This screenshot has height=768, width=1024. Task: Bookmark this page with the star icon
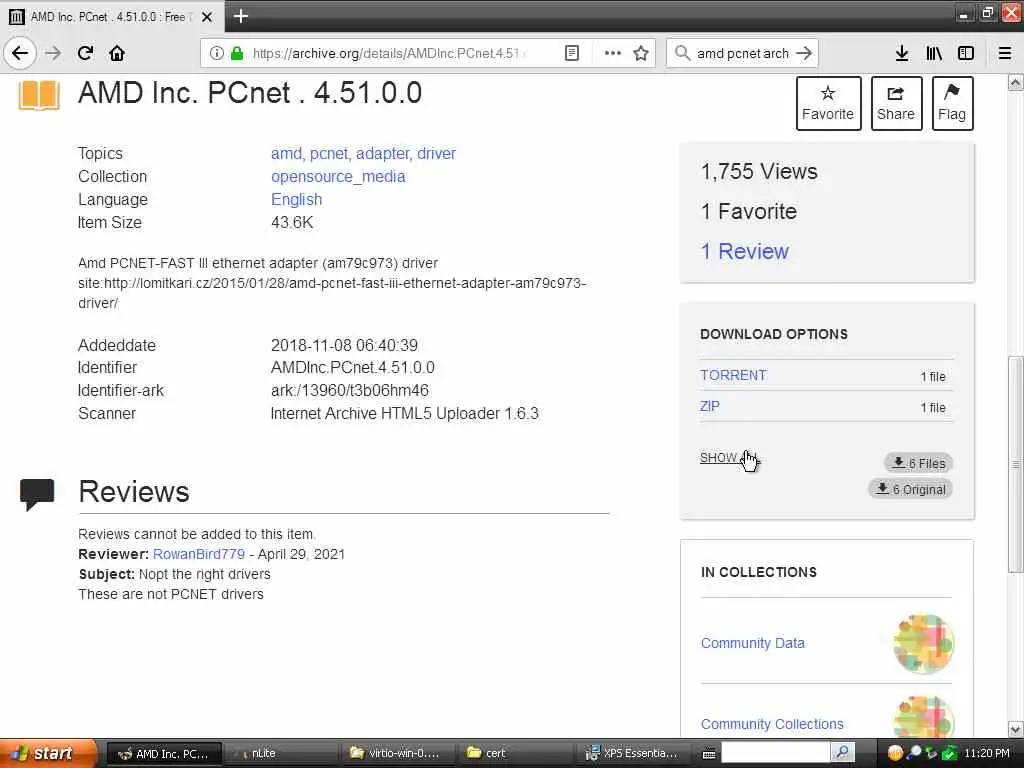tap(641, 54)
